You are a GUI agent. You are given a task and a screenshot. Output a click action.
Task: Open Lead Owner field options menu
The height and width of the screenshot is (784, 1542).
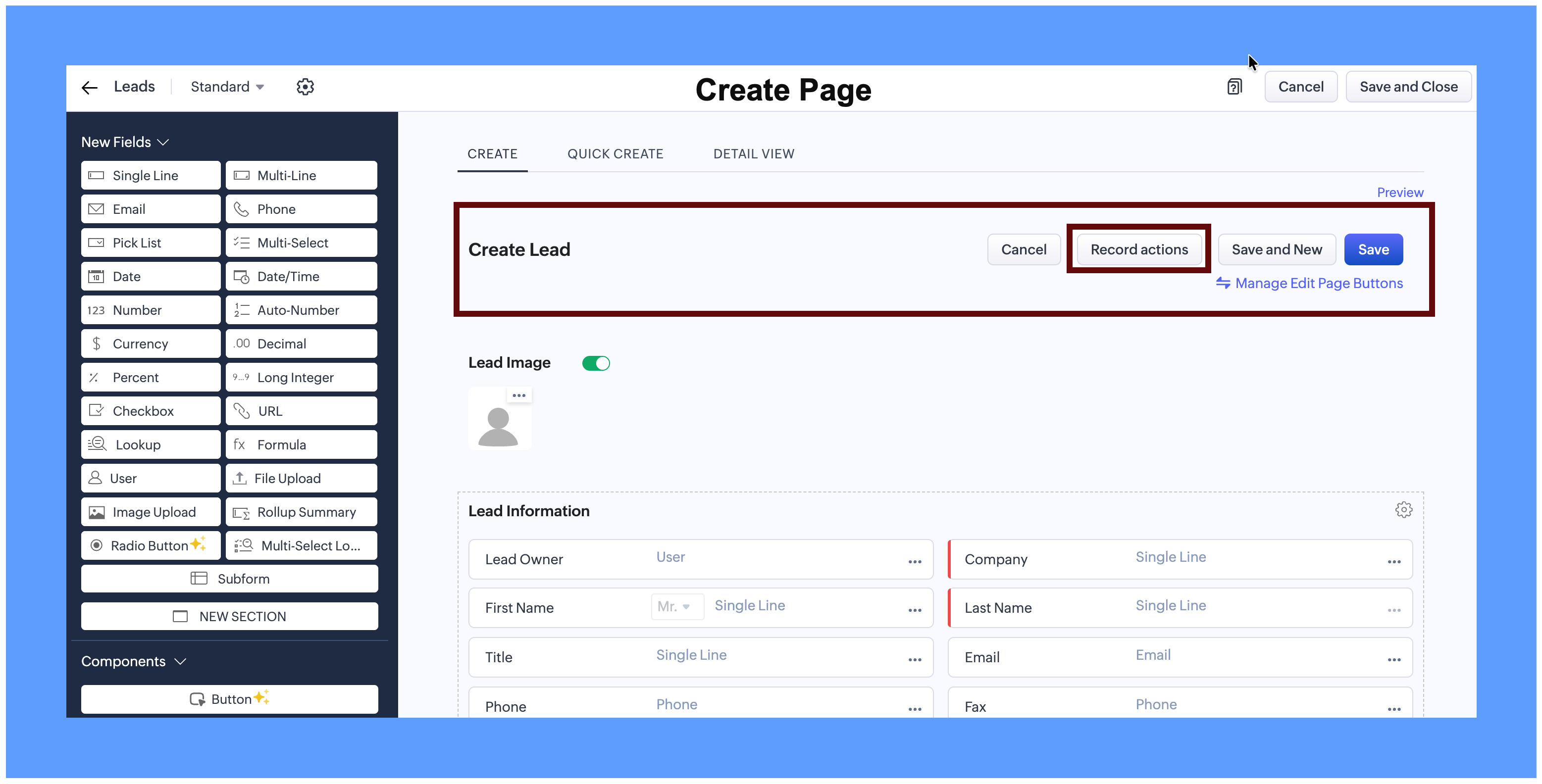pos(915,561)
